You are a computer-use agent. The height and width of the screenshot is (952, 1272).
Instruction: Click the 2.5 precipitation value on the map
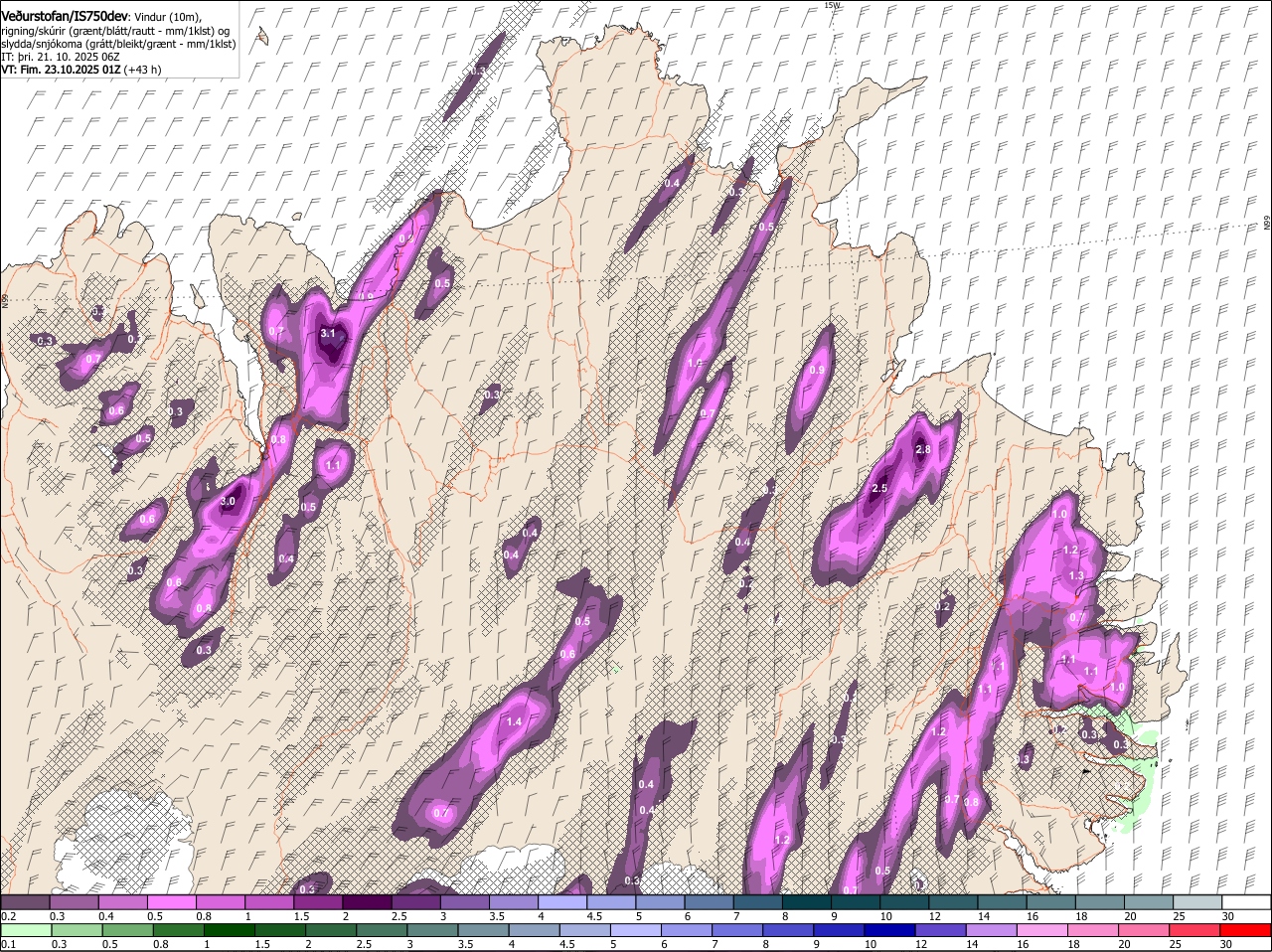tap(879, 489)
